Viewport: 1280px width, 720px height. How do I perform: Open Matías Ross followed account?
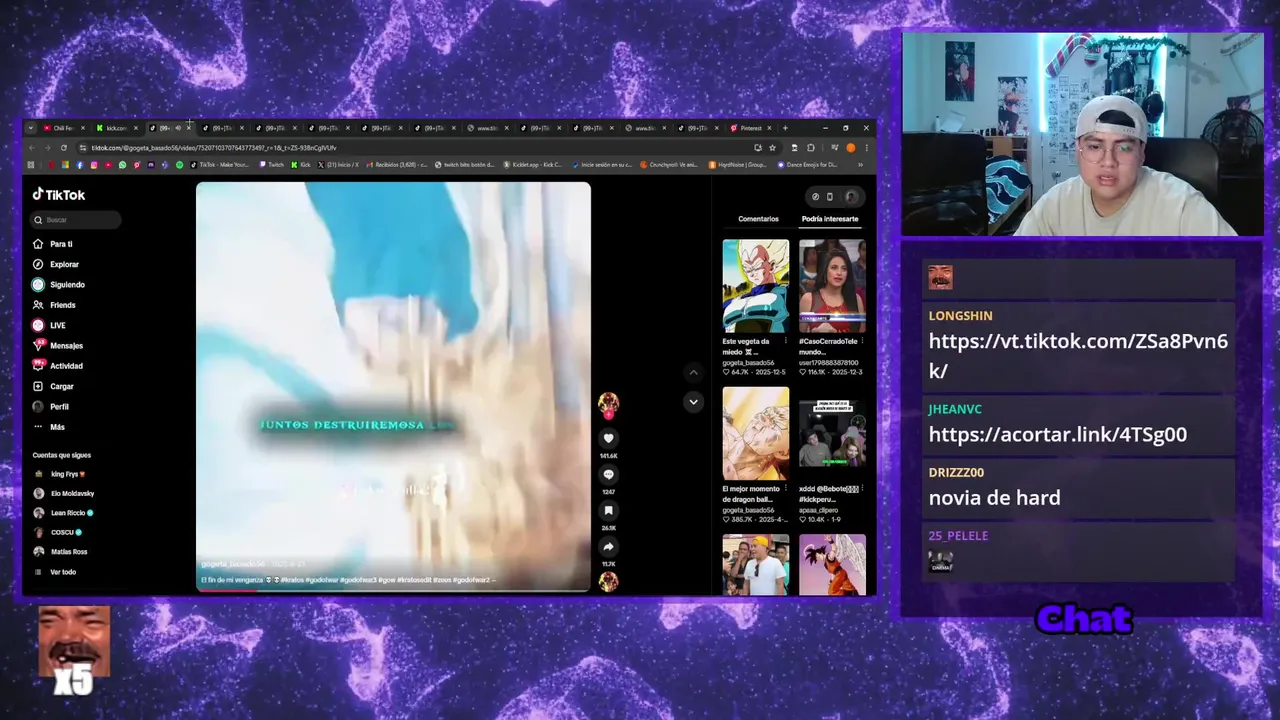coord(61,552)
